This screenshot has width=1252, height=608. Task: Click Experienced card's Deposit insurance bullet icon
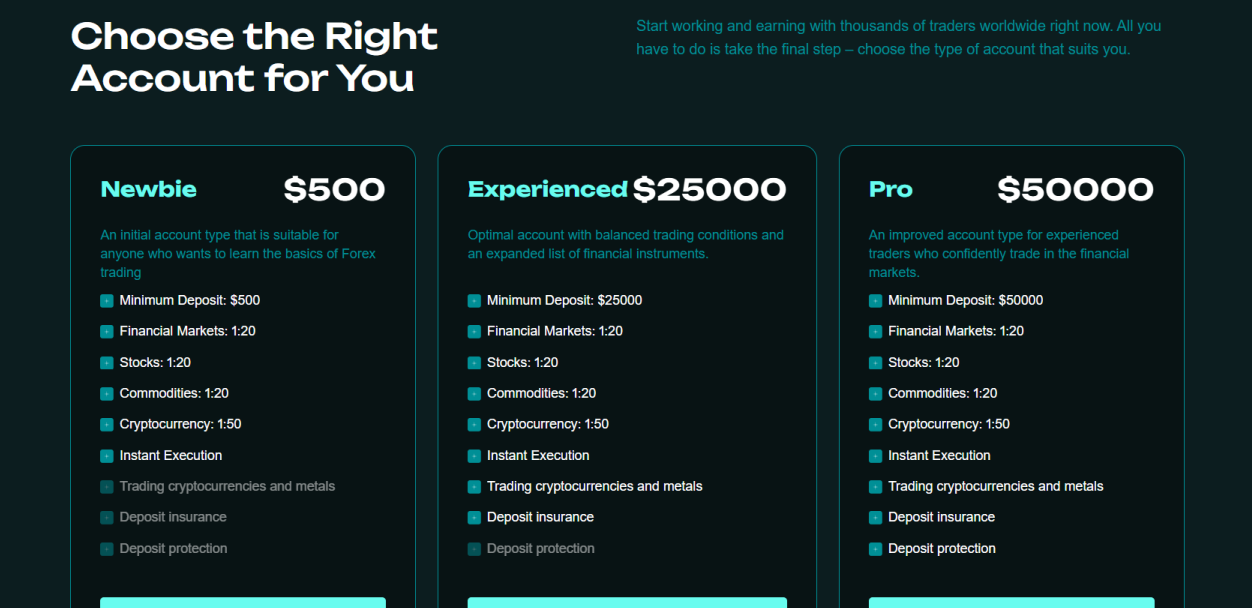(x=474, y=518)
